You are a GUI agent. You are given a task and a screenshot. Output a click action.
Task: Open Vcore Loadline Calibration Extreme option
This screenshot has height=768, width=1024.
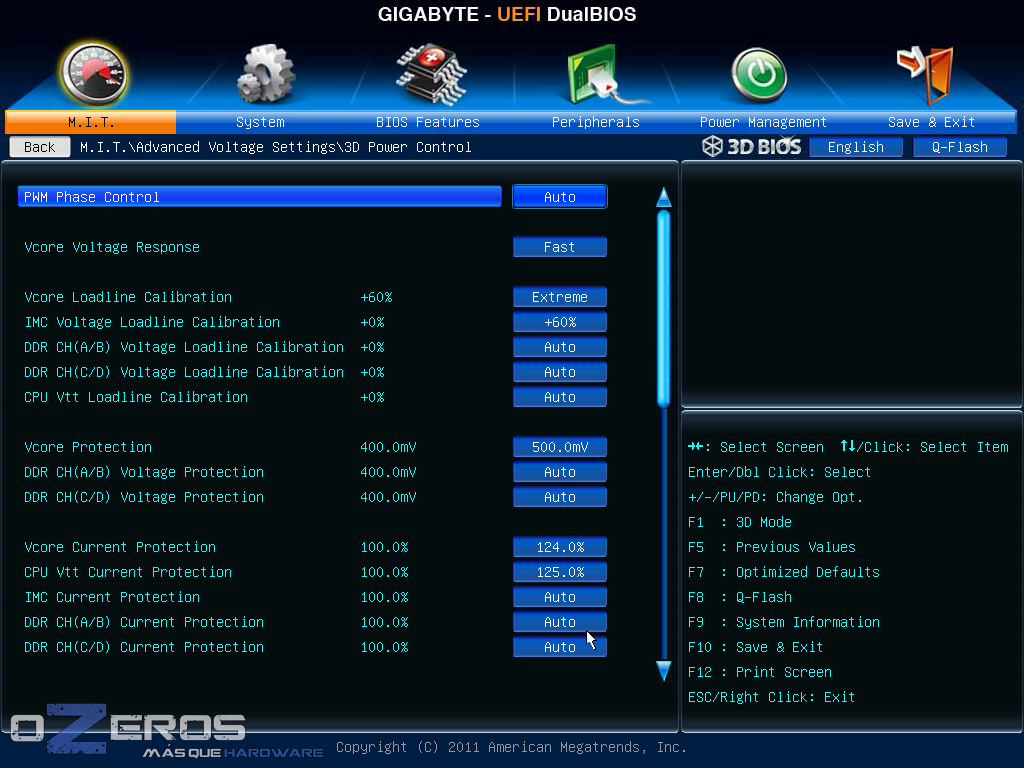point(559,297)
